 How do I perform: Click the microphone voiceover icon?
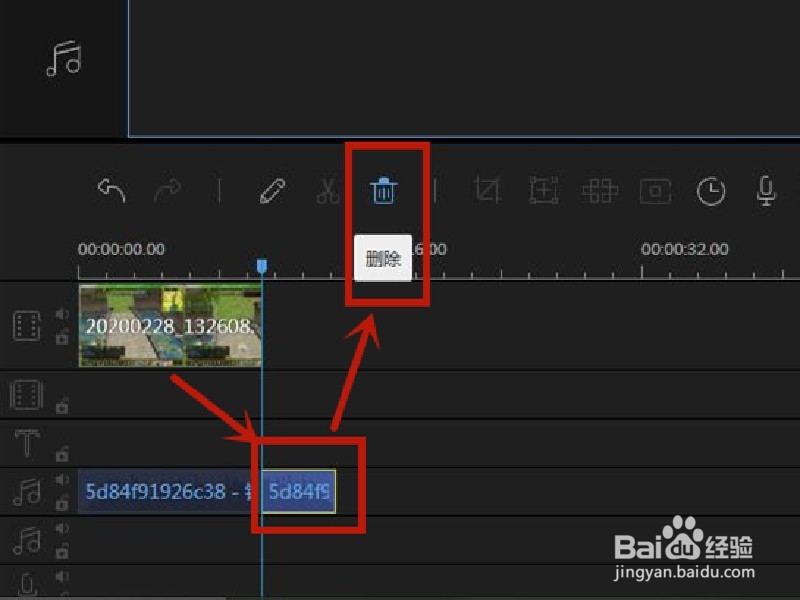766,191
